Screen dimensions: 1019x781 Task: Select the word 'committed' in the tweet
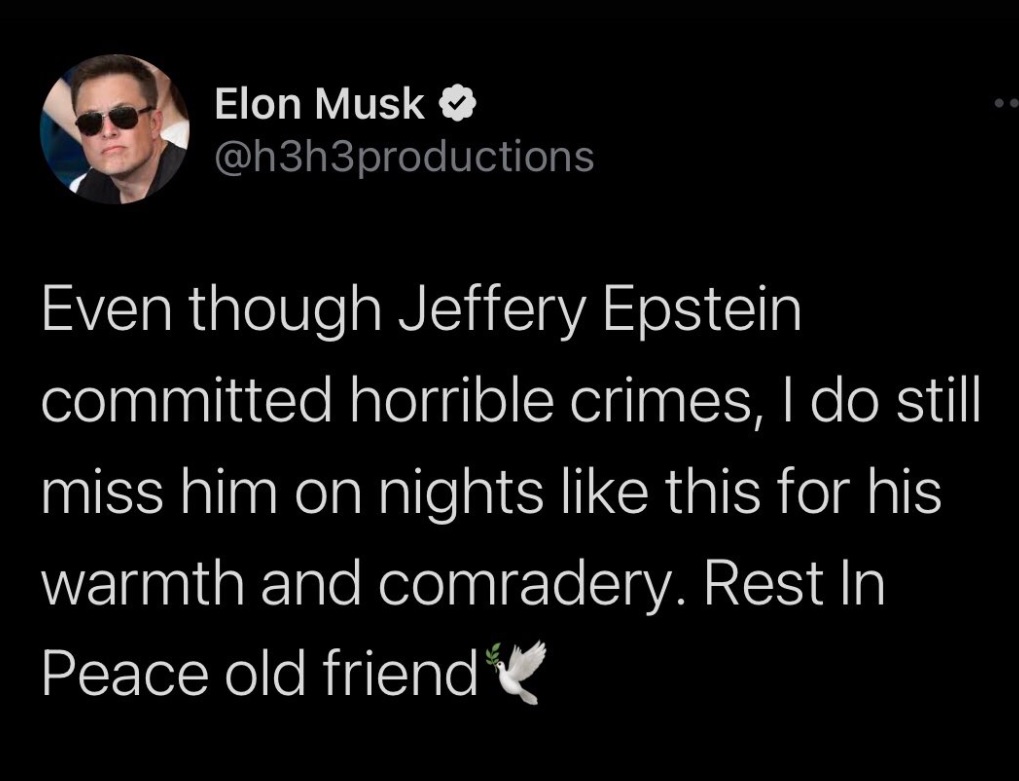(x=188, y=402)
